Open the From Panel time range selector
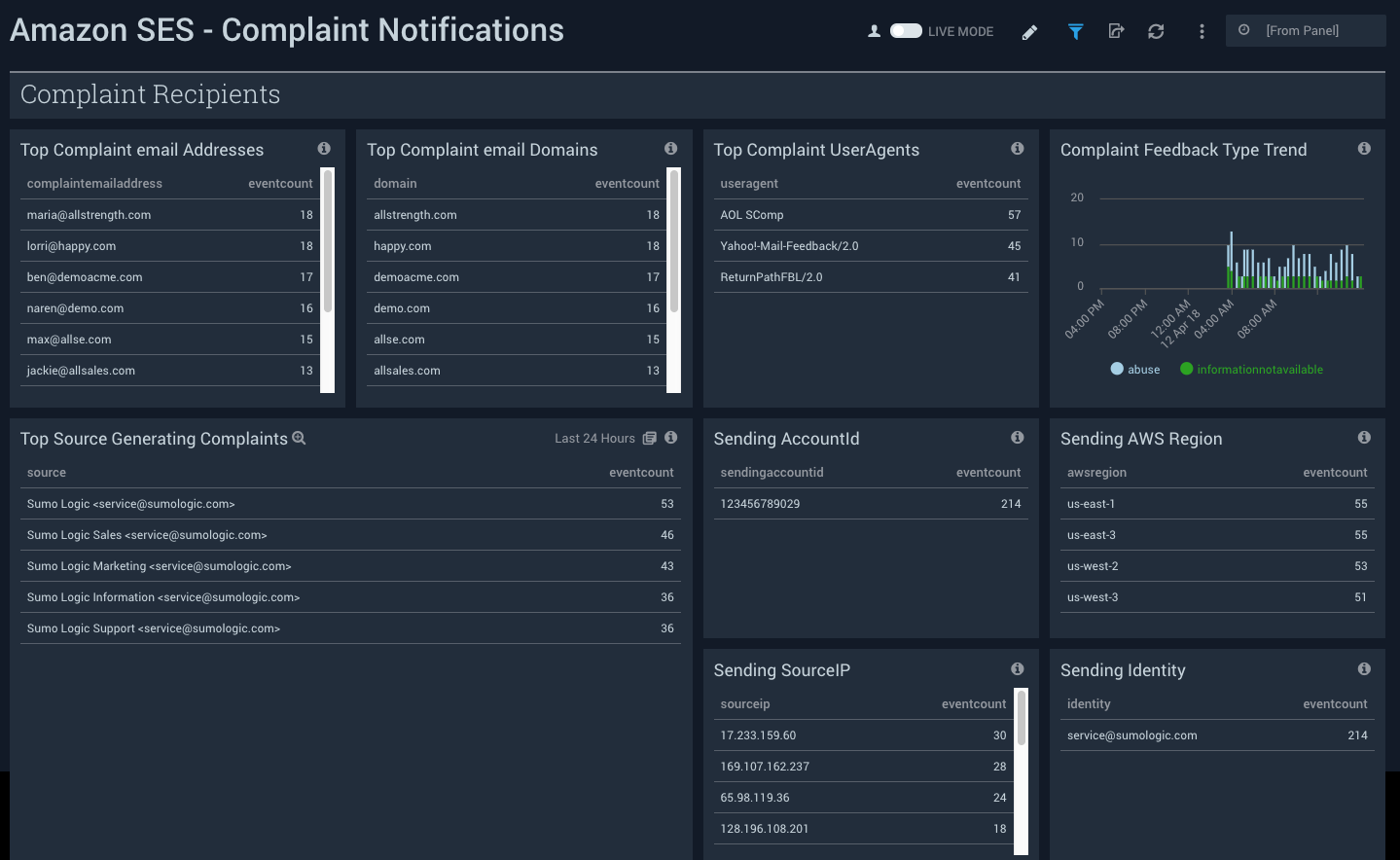Image resolution: width=1400 pixels, height=860 pixels. pos(1305,31)
